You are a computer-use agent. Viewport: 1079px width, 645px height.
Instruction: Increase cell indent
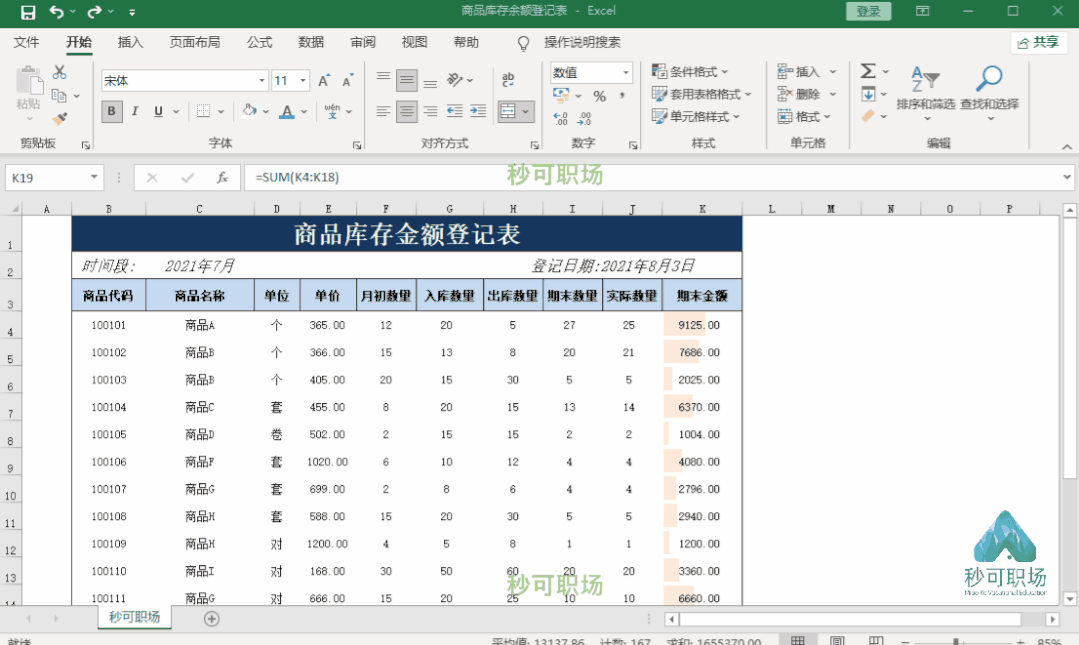tap(478, 111)
